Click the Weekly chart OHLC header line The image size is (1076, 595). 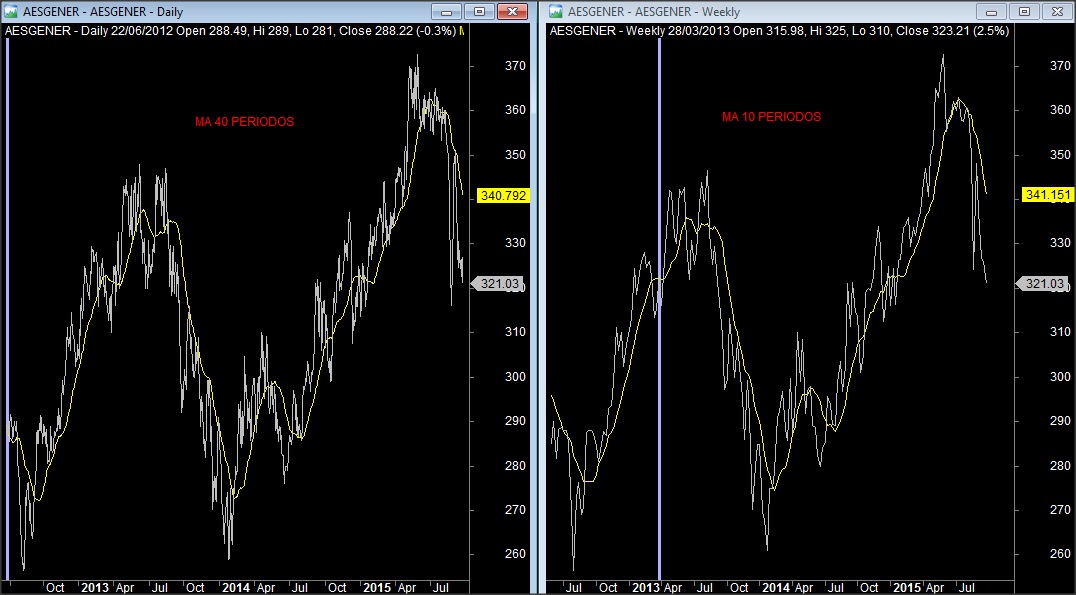779,31
